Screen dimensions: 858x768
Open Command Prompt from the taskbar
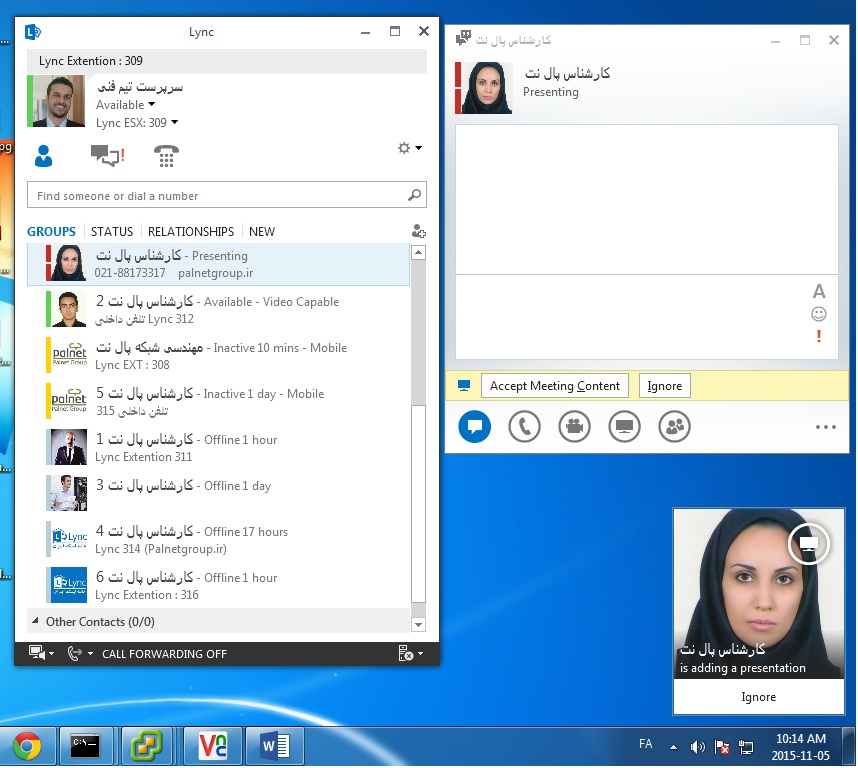(x=85, y=746)
